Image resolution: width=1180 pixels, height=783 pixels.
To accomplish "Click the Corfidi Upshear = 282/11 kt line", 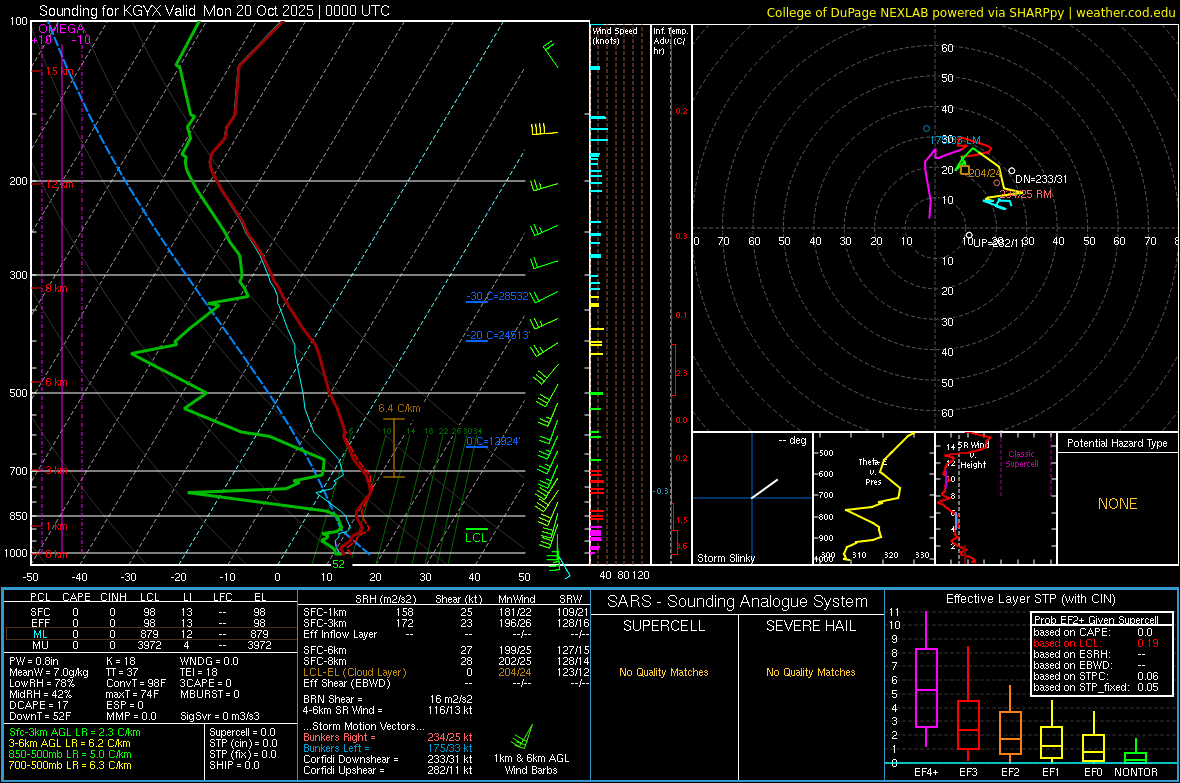I will coord(388,770).
